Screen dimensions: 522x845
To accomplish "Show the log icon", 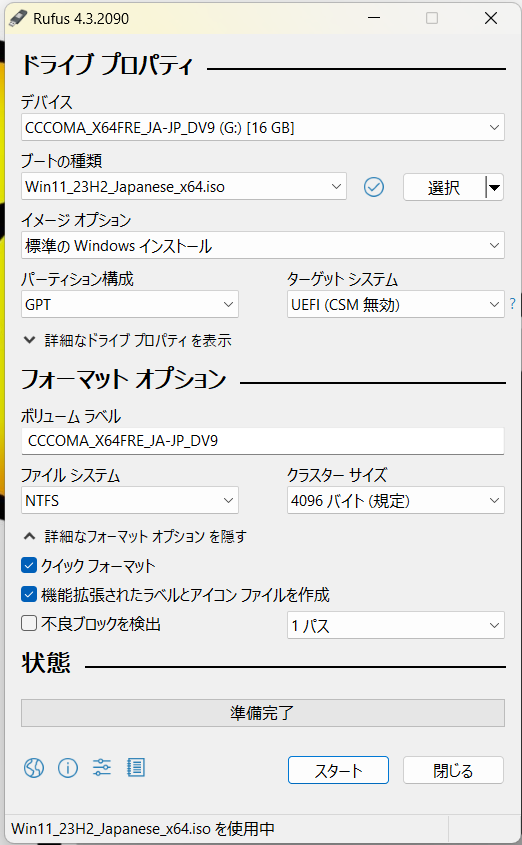I will click(136, 767).
